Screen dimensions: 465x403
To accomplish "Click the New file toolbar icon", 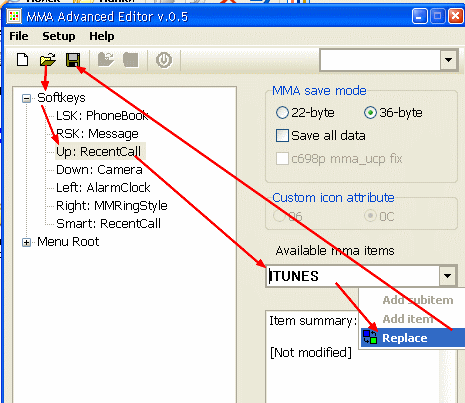I will click(23, 60).
